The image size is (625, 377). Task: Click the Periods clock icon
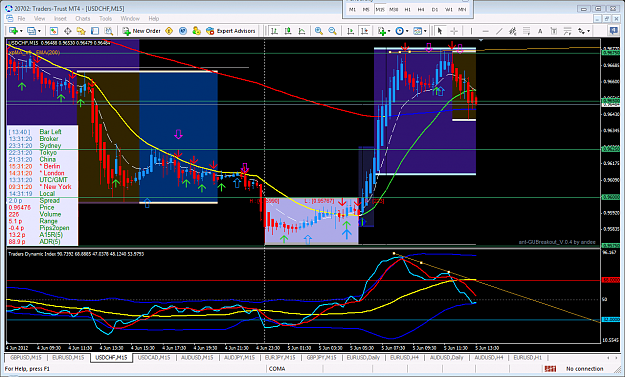[x=399, y=31]
